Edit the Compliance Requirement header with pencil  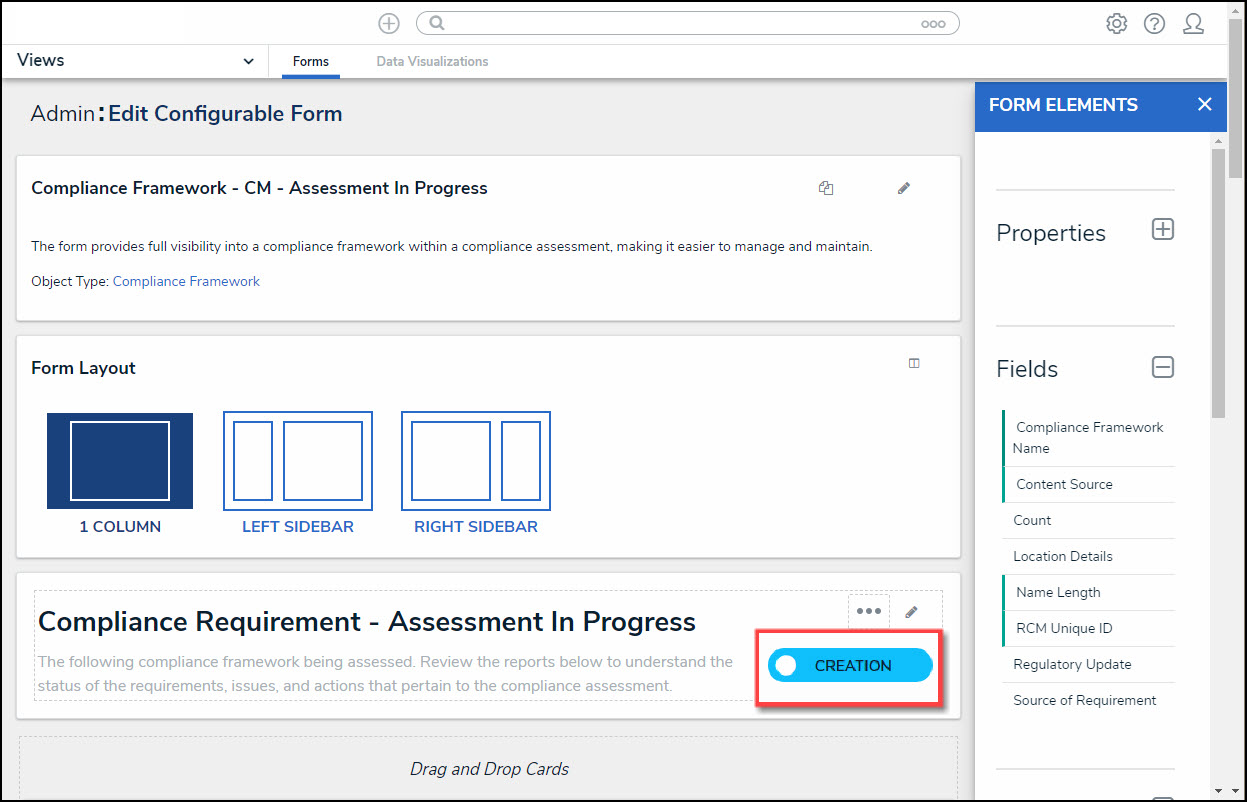tap(911, 612)
